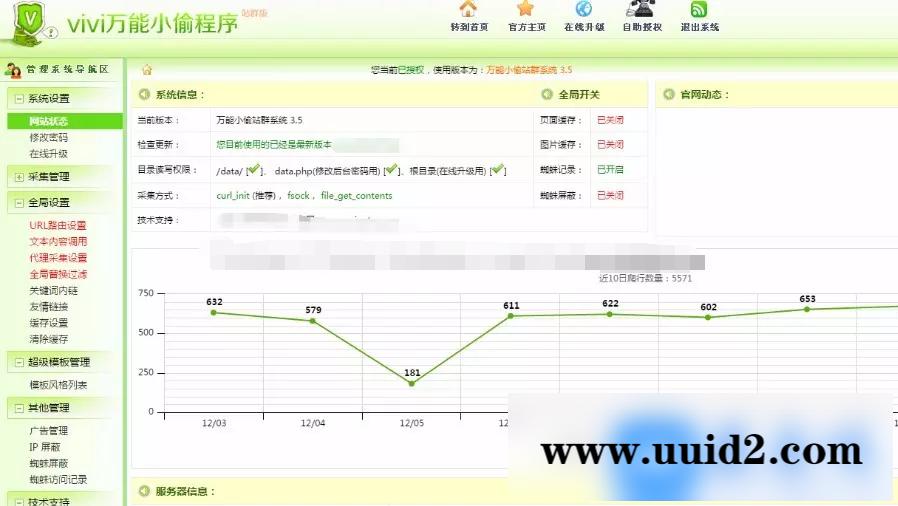Open 模板风格列表 in the sidebar
898x506 pixels.
(58, 385)
